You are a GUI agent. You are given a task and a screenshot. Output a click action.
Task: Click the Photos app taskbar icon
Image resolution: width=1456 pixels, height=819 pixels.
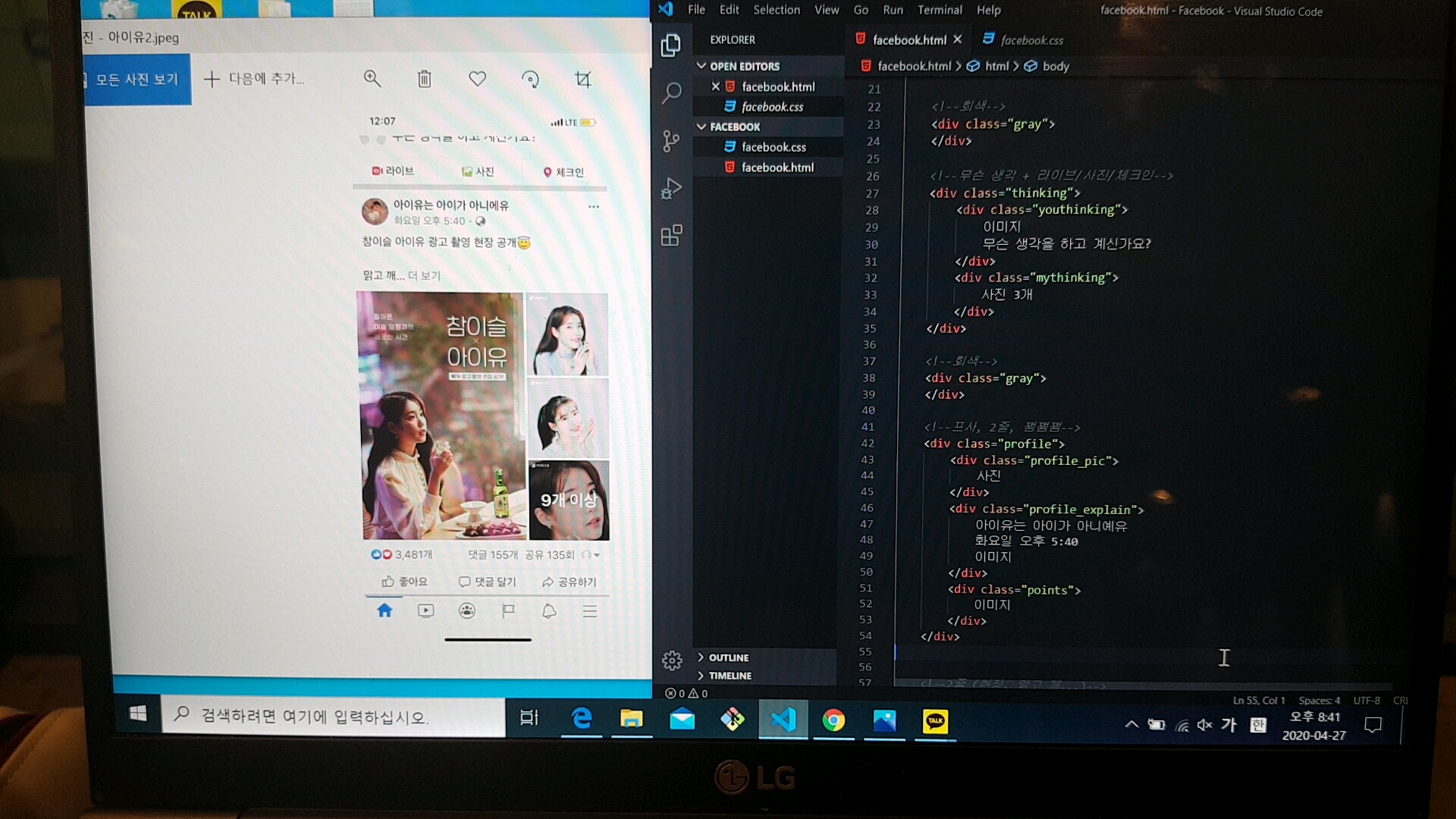[x=884, y=720]
